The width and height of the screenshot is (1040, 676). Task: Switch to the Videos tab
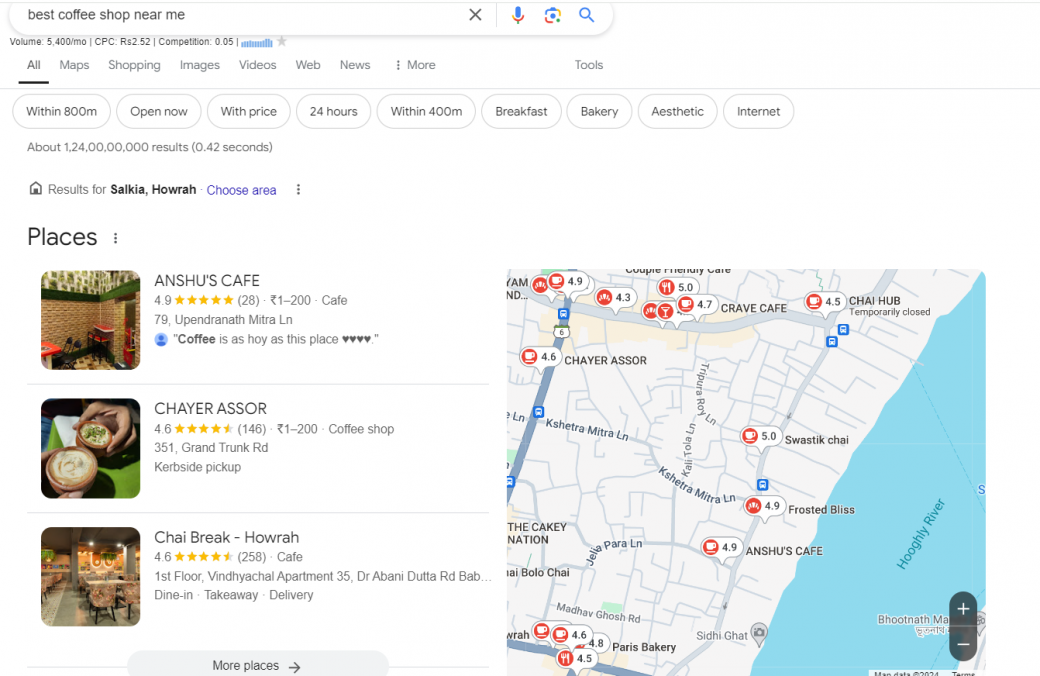click(257, 65)
